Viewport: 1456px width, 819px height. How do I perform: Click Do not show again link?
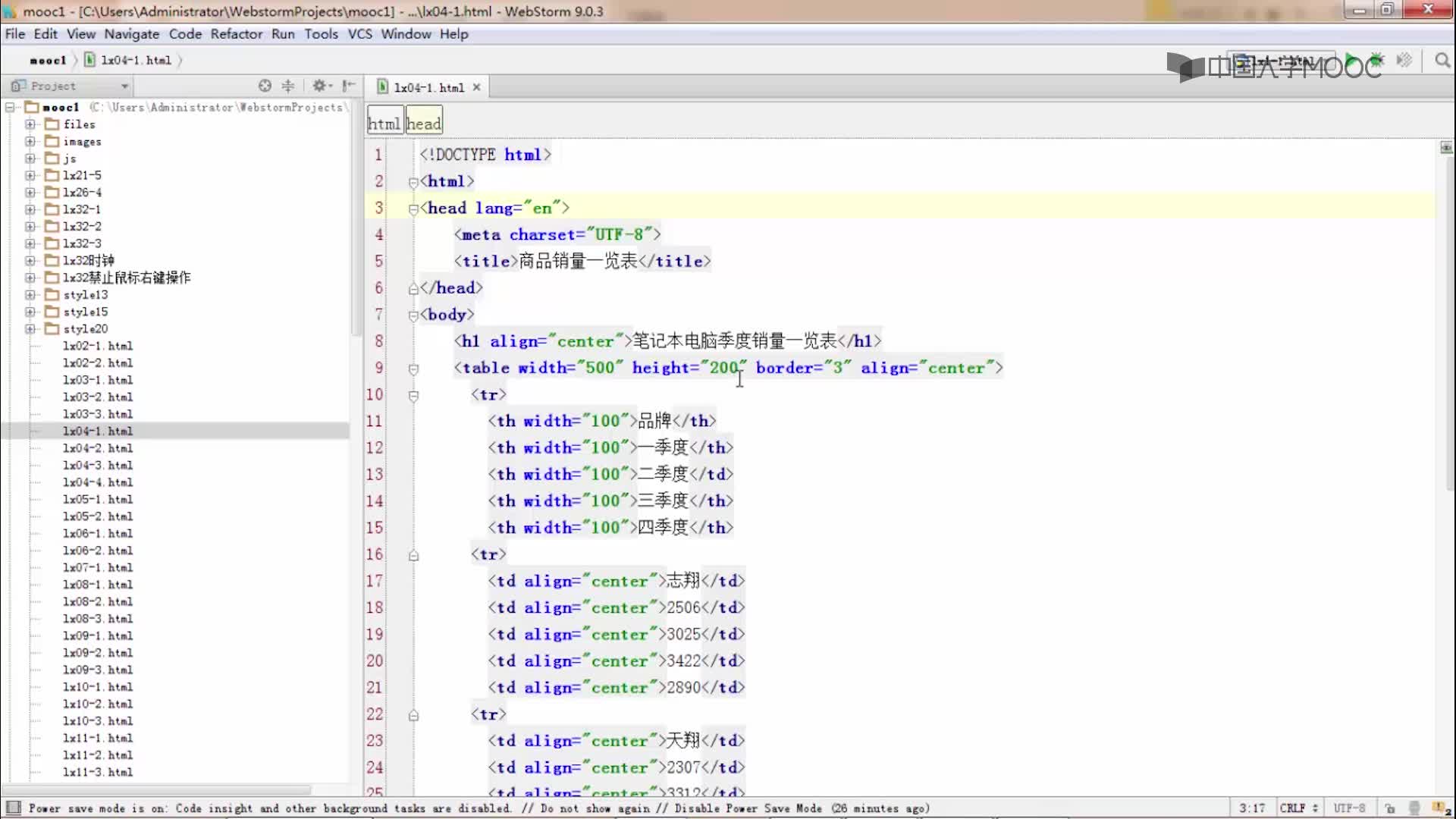tap(595, 808)
